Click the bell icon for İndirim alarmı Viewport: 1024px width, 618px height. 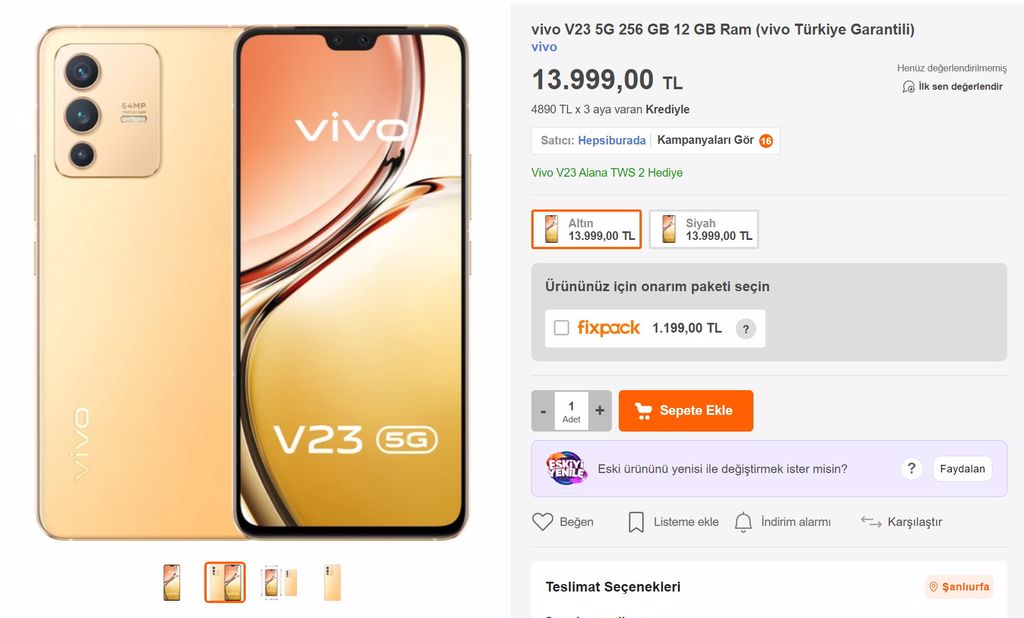point(743,522)
